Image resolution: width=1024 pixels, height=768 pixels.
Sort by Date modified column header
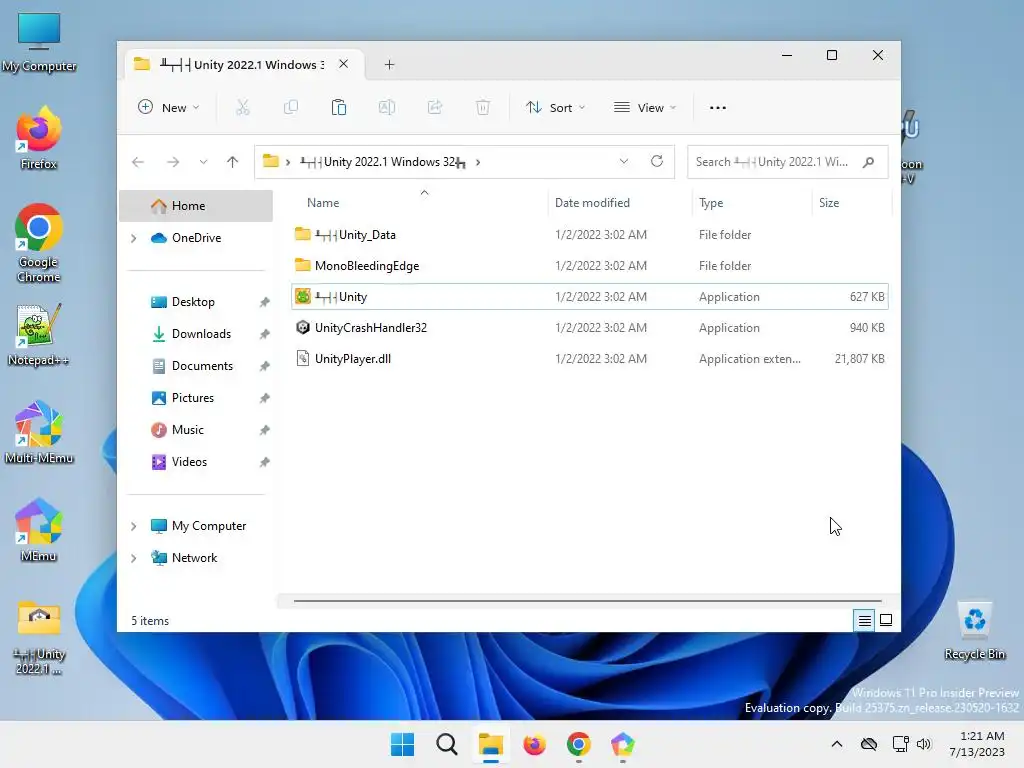point(620,203)
